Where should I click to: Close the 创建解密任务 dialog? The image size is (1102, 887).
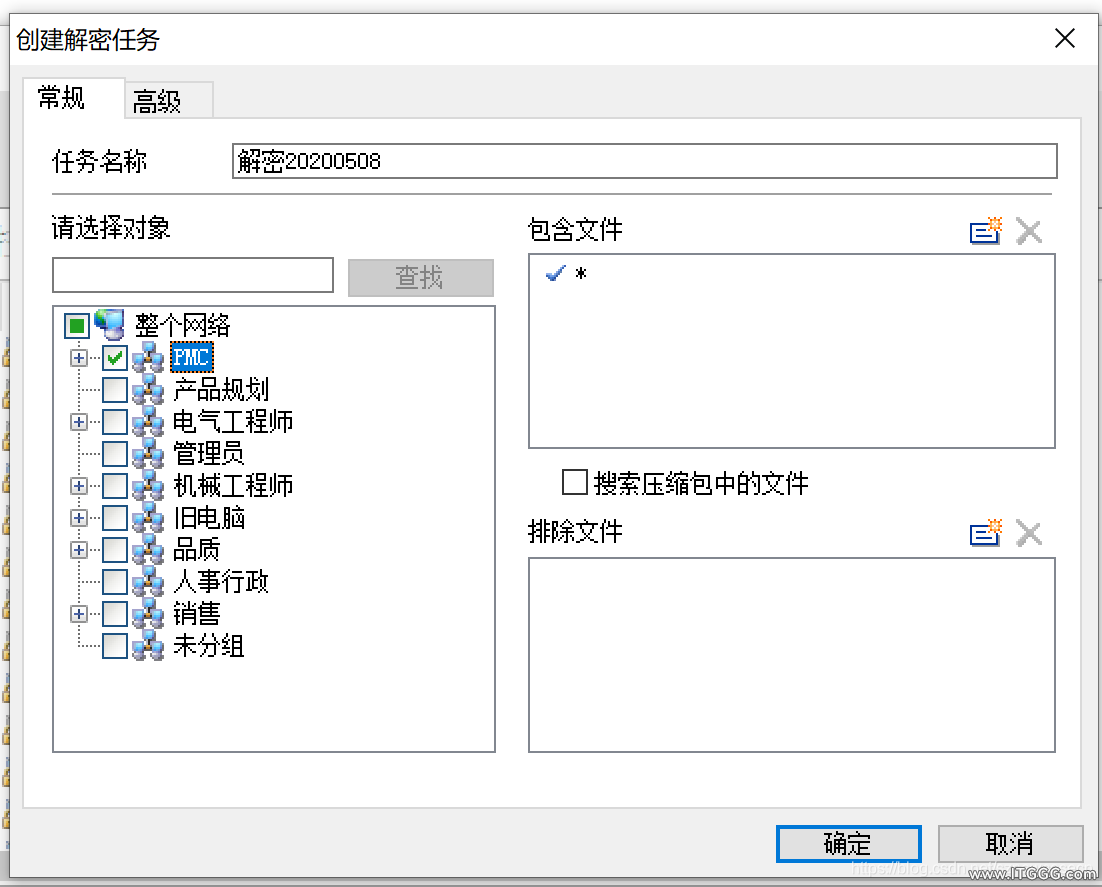click(x=1065, y=38)
